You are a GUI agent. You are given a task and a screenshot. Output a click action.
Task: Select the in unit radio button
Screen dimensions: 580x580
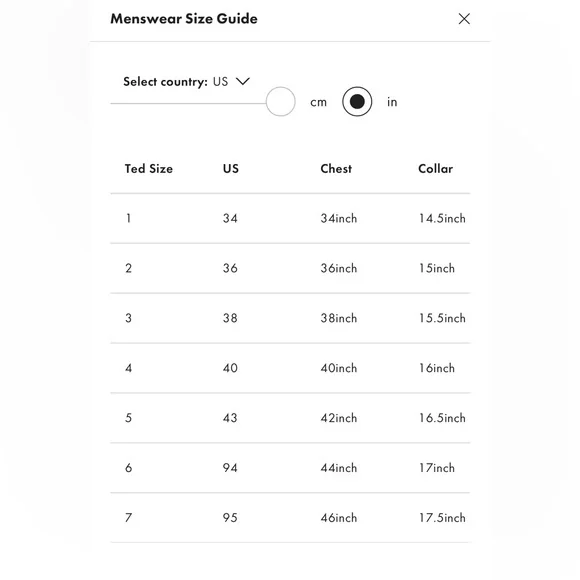(357, 101)
